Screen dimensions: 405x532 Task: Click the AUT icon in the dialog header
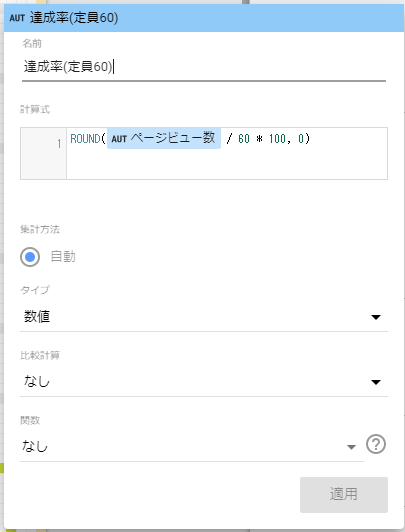point(17,18)
